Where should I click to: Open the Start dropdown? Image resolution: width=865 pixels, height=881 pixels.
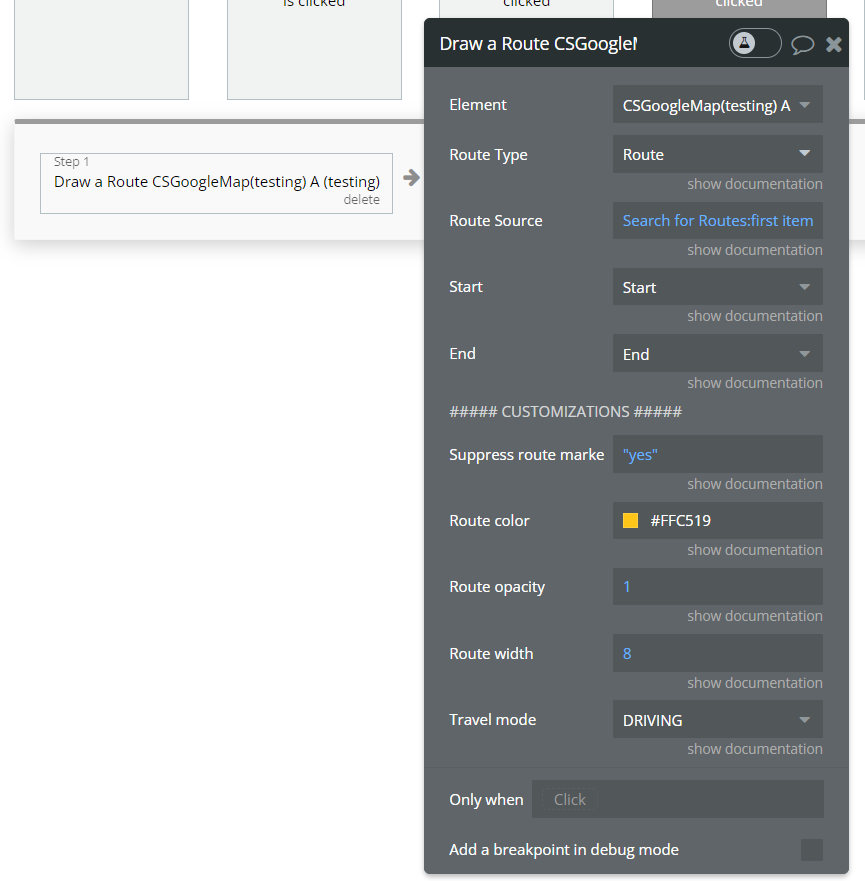(x=717, y=287)
